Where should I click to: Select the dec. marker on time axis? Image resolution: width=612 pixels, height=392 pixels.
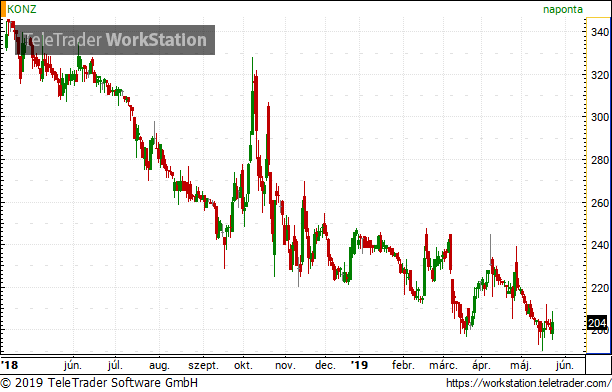[x=325, y=365]
